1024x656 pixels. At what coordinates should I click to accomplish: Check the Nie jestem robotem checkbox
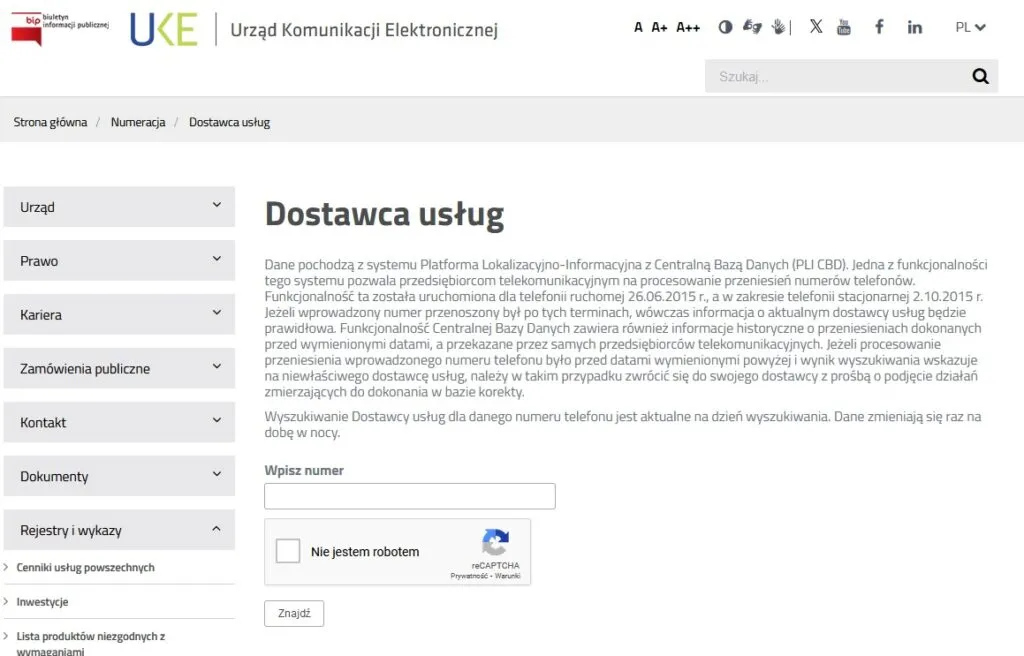pos(288,551)
